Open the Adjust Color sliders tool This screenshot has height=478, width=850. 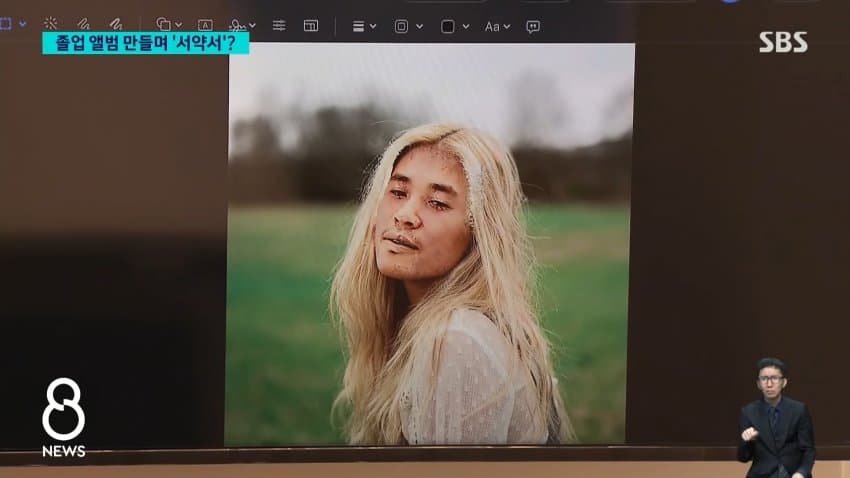pos(279,25)
